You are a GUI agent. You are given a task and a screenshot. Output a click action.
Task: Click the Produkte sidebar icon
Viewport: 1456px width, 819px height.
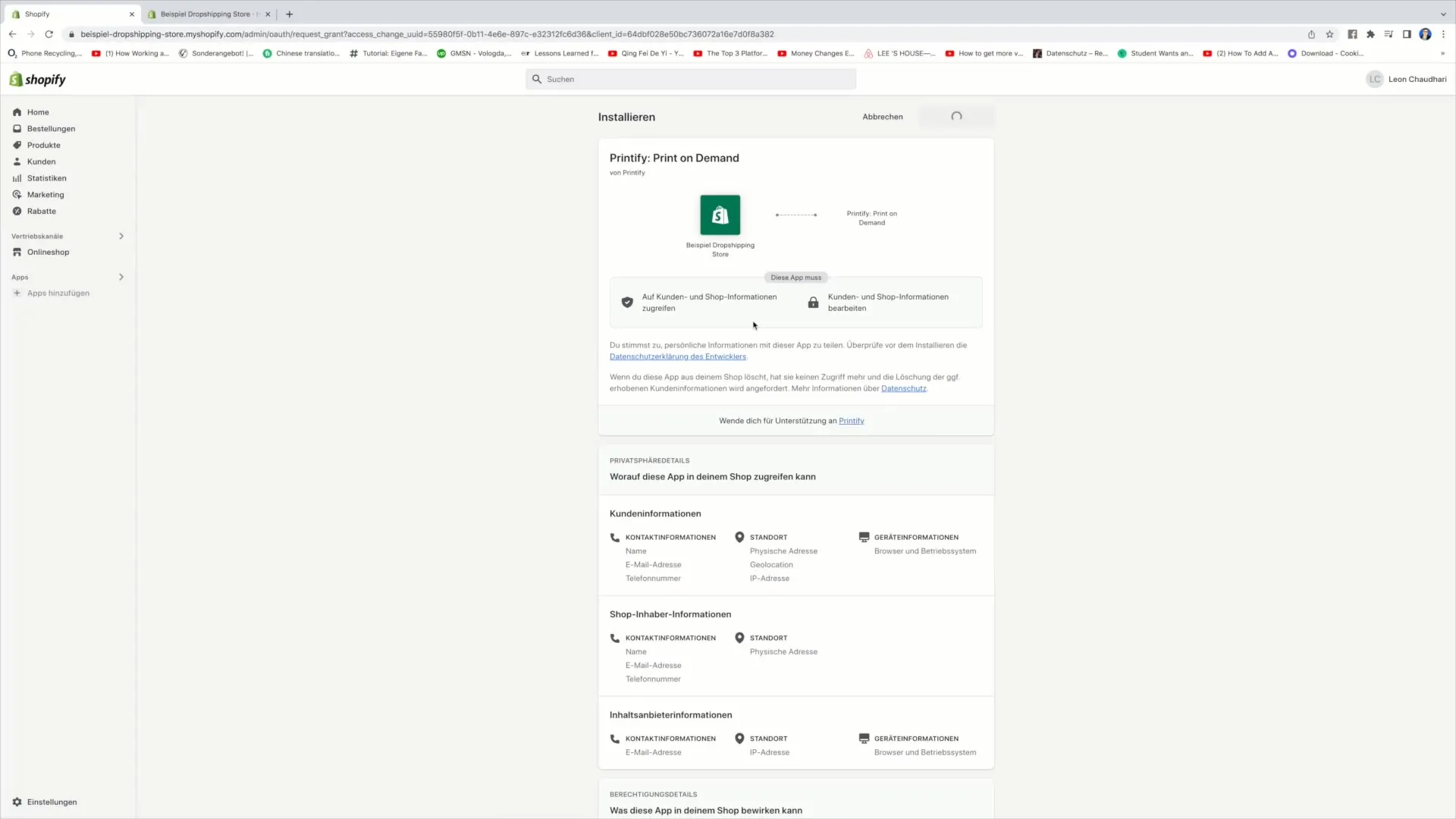18,145
